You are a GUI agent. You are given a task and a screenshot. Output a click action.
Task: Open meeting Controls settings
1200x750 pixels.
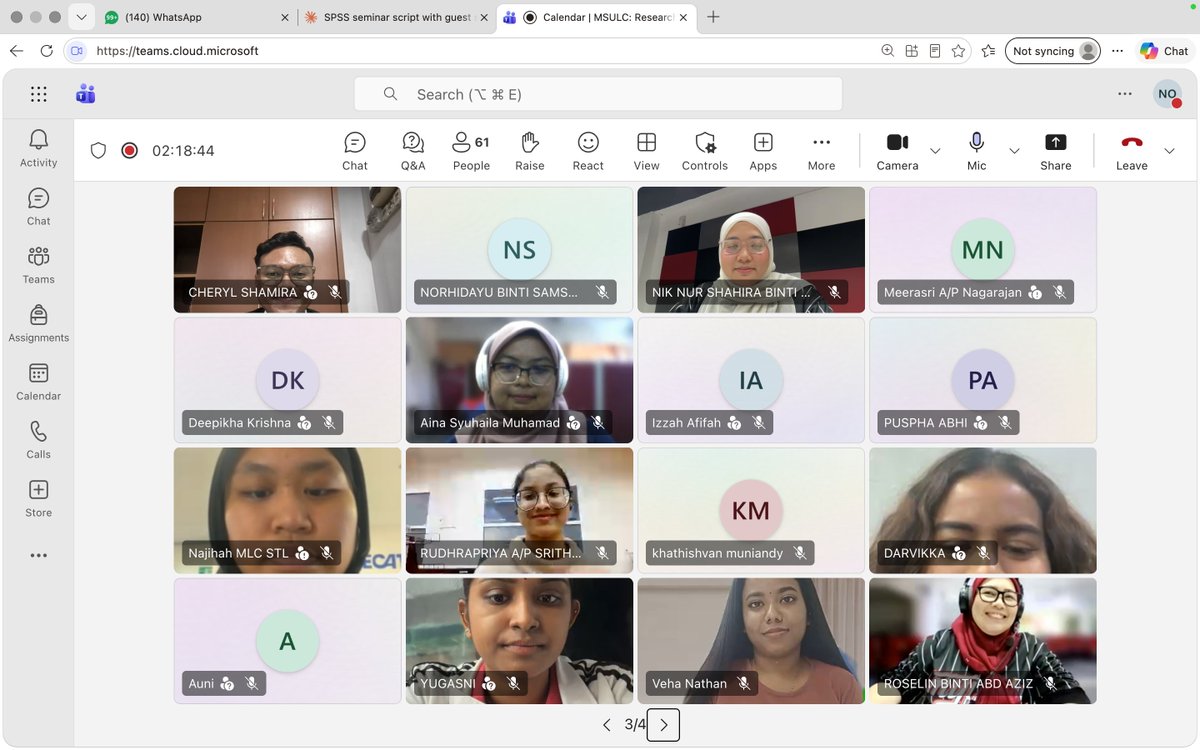click(x=705, y=151)
